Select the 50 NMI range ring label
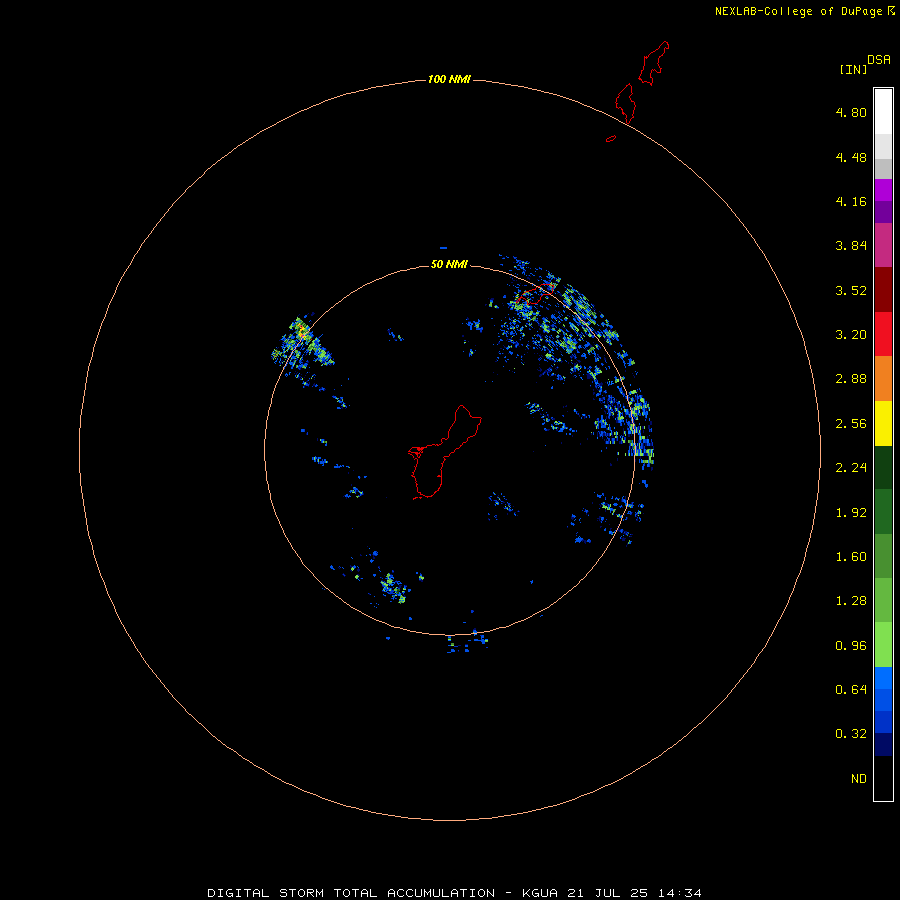The image size is (900, 900). click(x=449, y=264)
